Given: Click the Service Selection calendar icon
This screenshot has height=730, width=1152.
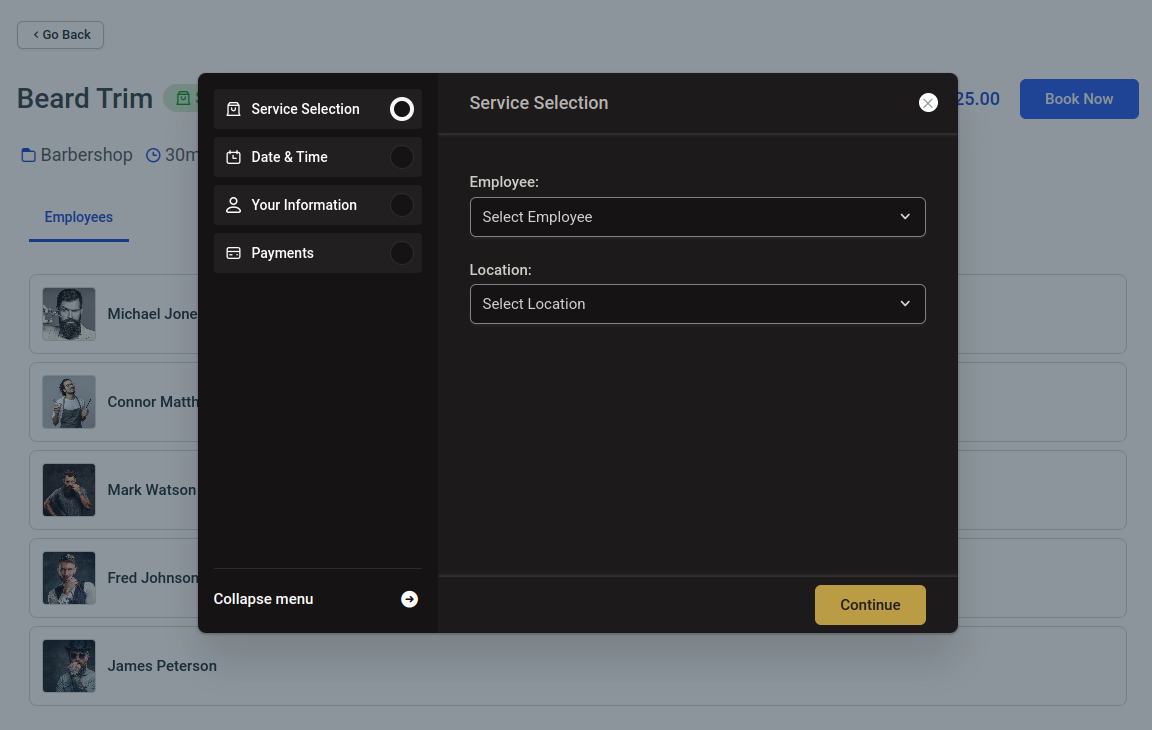Looking at the screenshot, I should 232,109.
